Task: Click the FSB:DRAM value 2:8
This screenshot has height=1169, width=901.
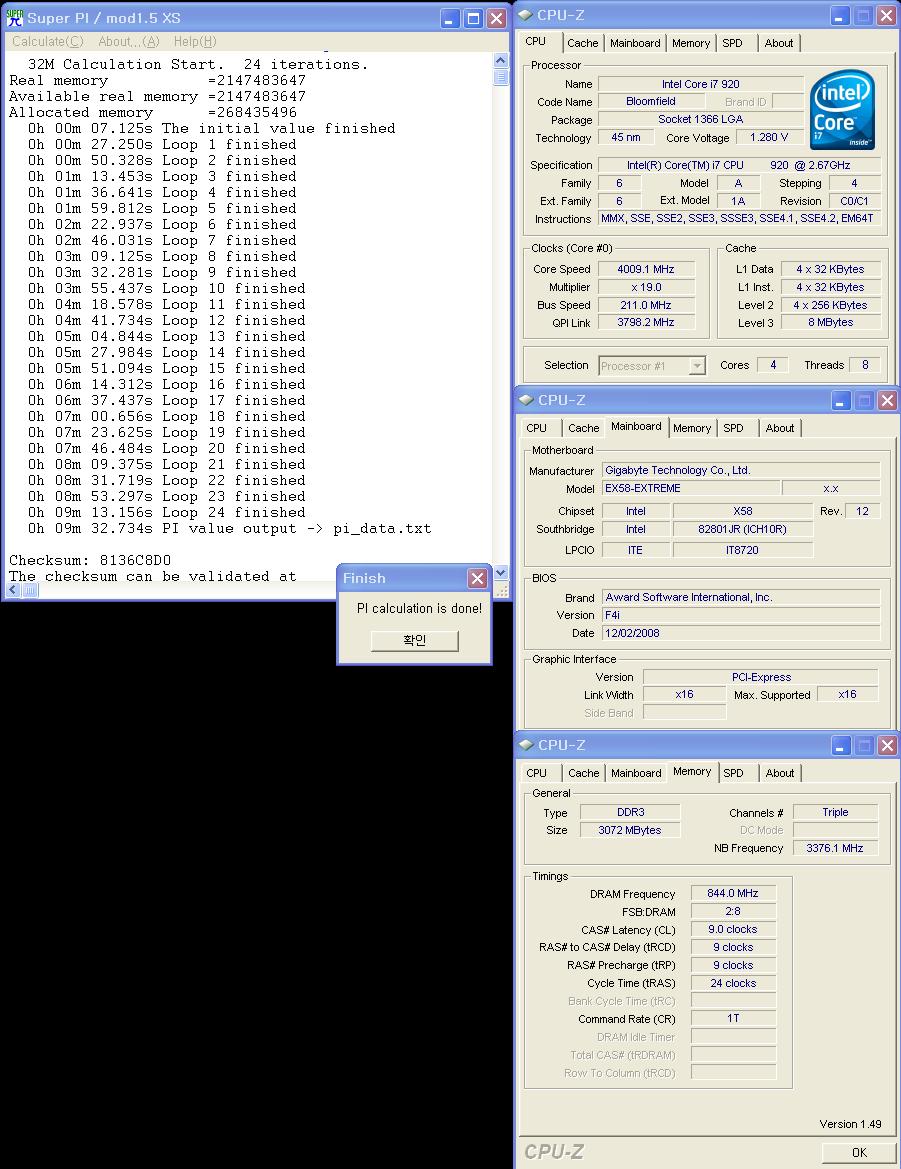Action: 733,911
